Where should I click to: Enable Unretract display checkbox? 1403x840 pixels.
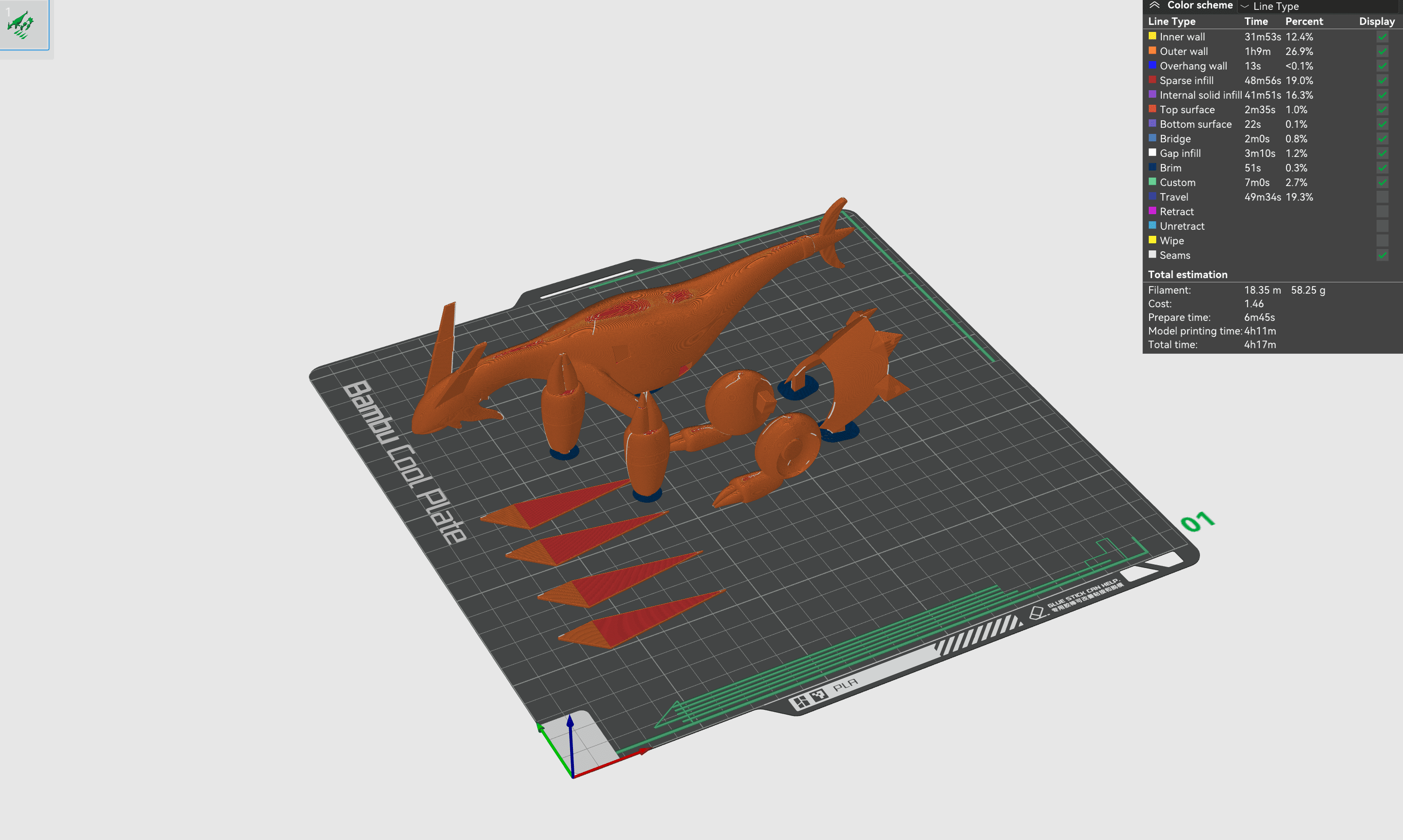point(1382,226)
